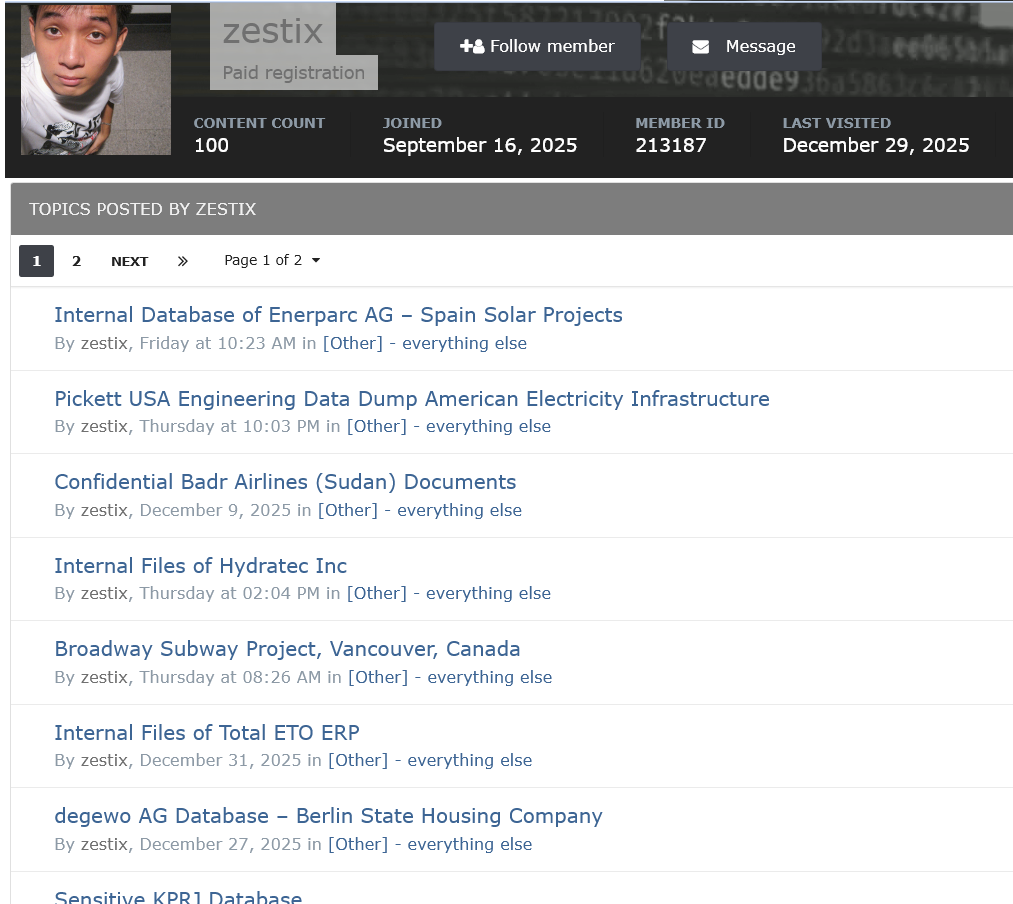View the Internal Files of Total ETO ERP thread
The height and width of the screenshot is (904, 1013).
(207, 732)
